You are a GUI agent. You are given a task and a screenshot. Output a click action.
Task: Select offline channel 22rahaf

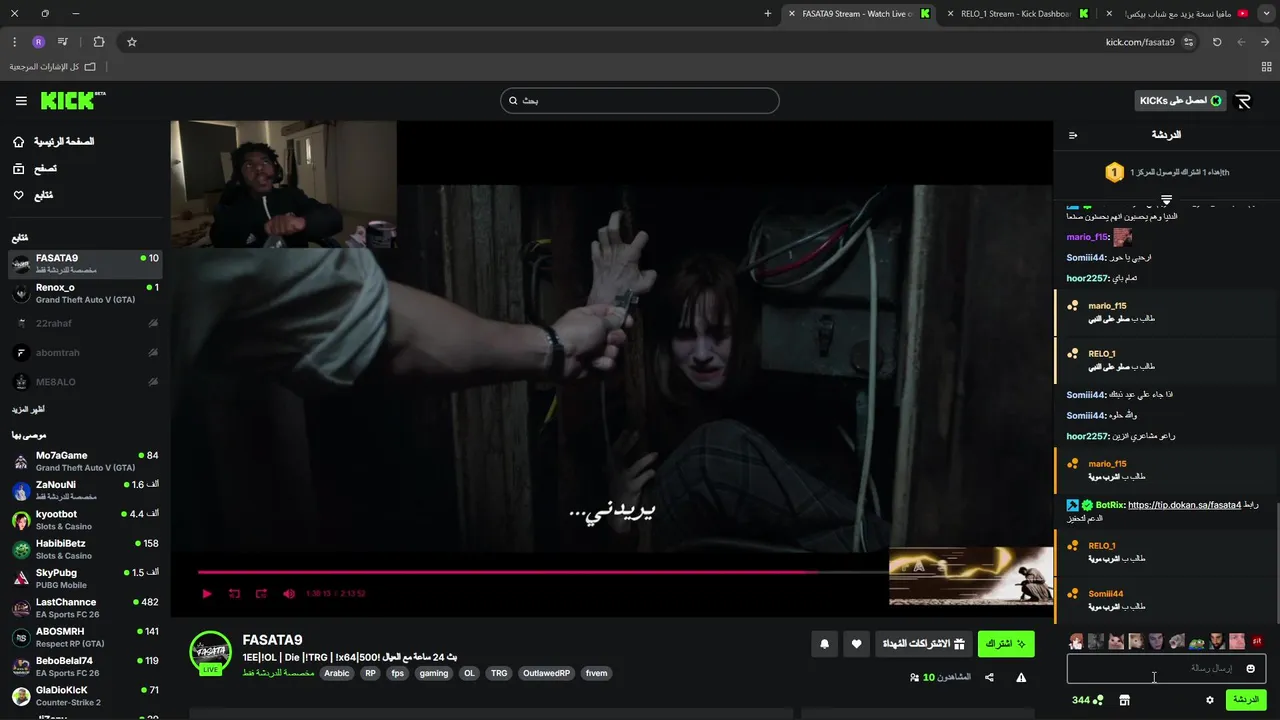(85, 323)
